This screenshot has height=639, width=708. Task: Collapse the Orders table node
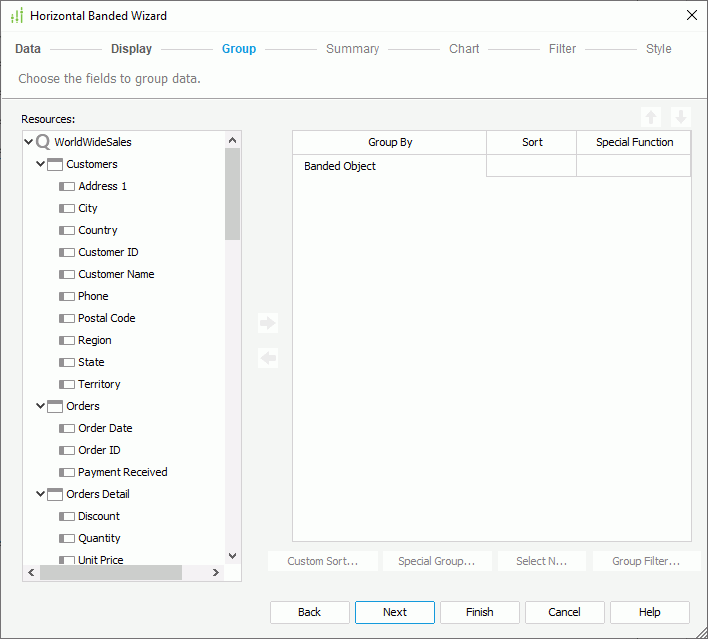click(x=41, y=406)
